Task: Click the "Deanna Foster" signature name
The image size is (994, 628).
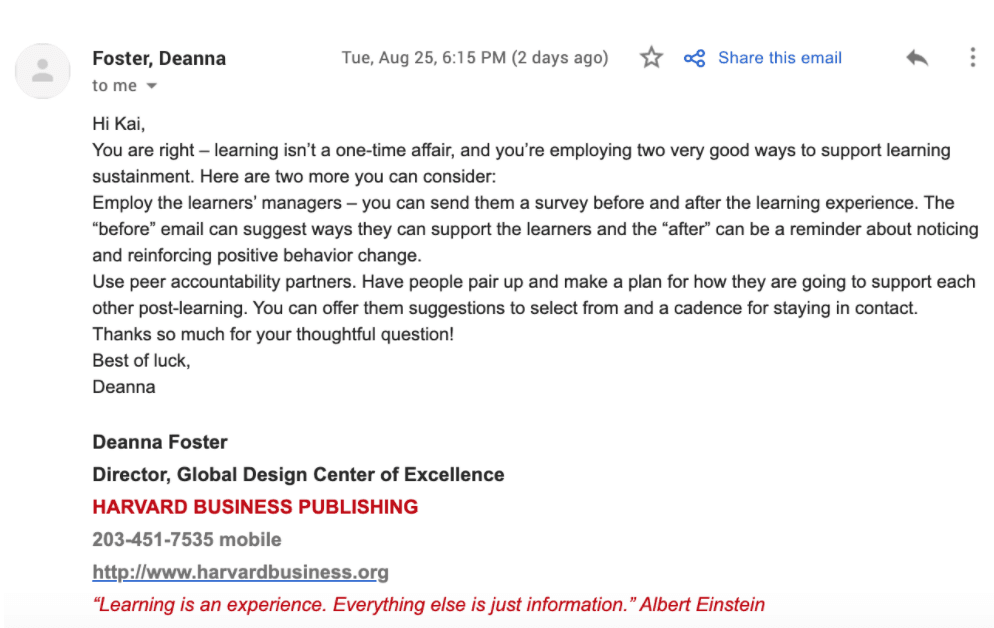Action: coord(160,442)
